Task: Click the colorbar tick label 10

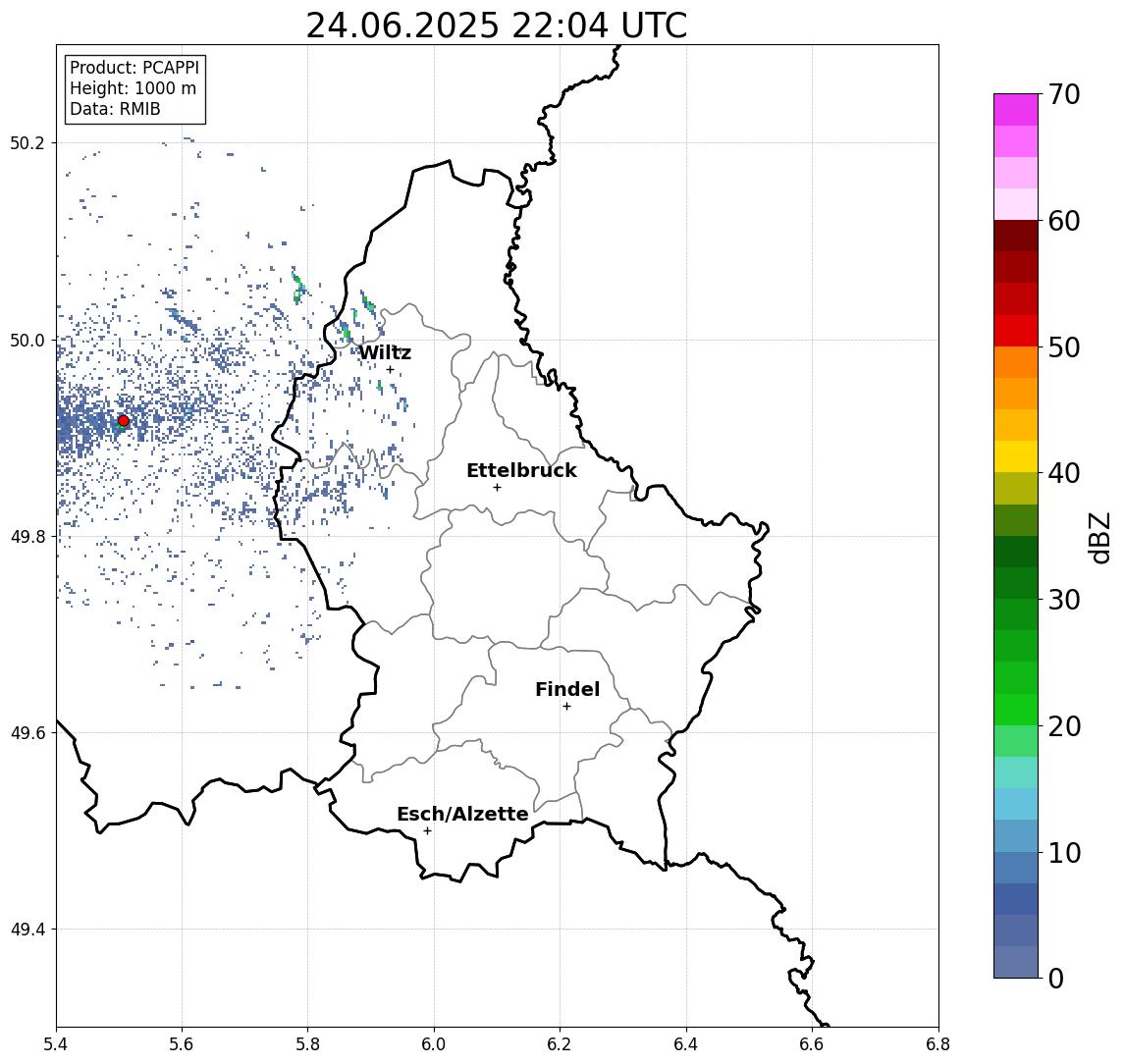Action: [1064, 853]
